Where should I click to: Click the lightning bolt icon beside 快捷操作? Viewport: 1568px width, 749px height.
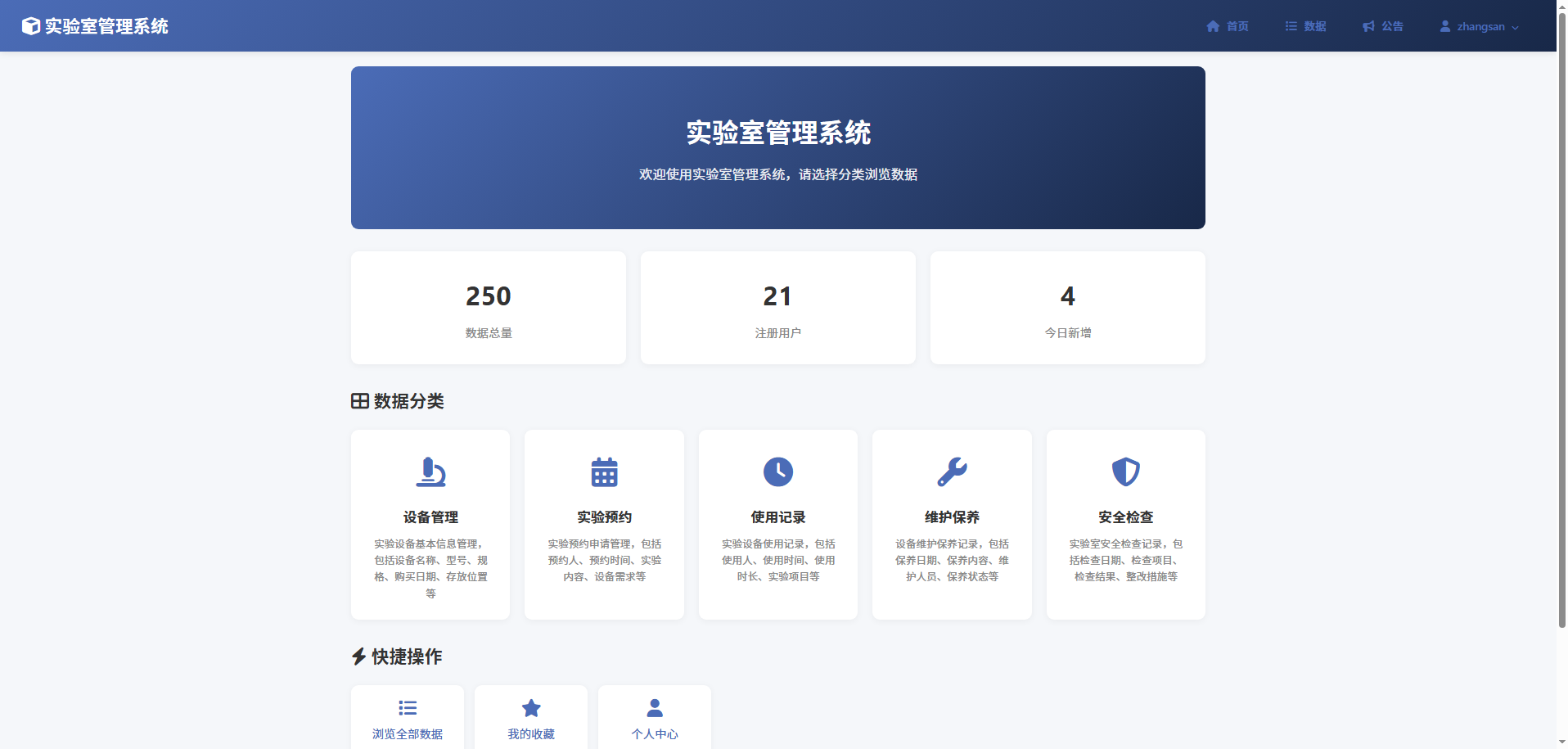pyautogui.click(x=358, y=657)
